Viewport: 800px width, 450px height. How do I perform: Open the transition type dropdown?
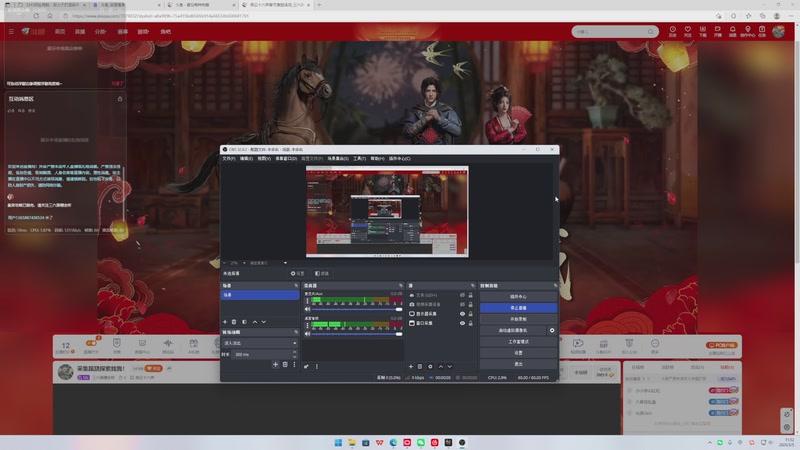point(260,343)
